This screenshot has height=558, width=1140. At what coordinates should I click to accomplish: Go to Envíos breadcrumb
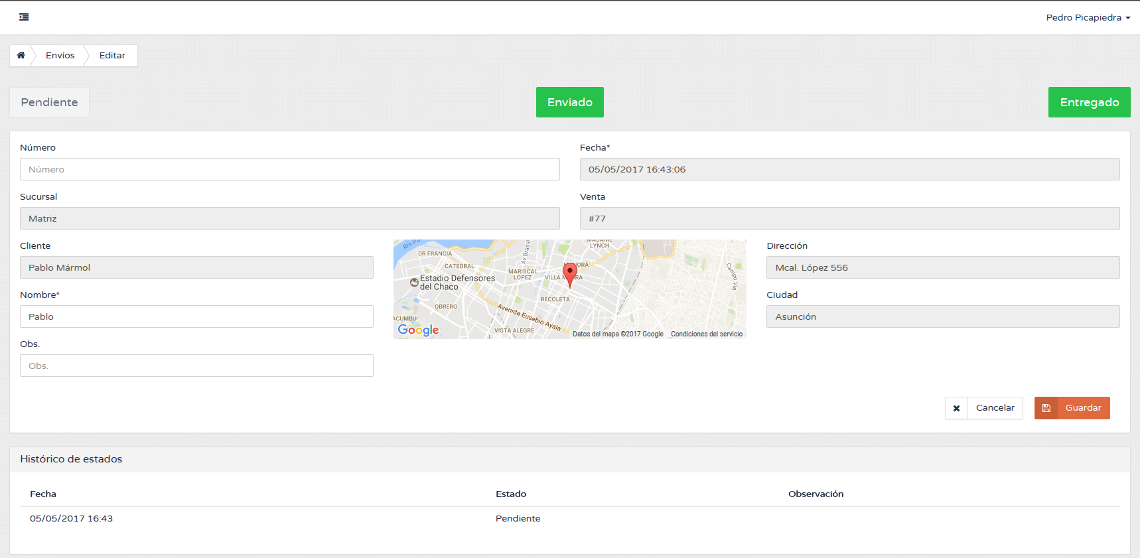click(x=60, y=55)
